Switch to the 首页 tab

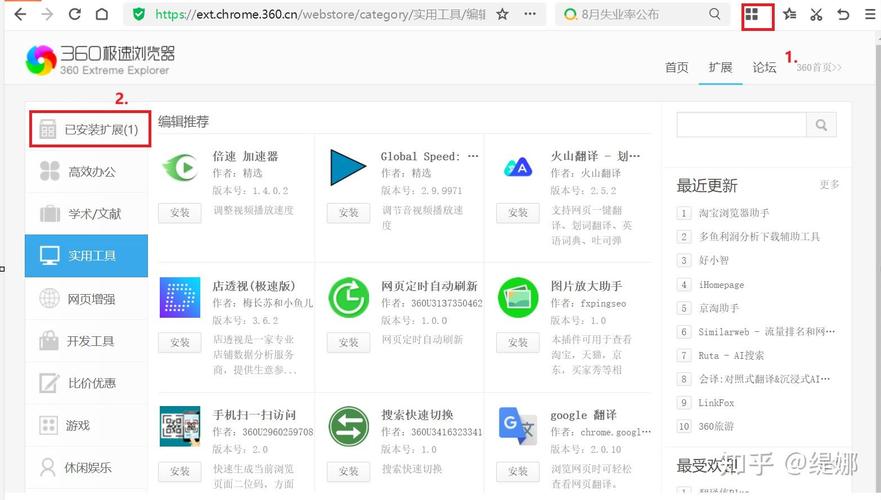point(676,67)
